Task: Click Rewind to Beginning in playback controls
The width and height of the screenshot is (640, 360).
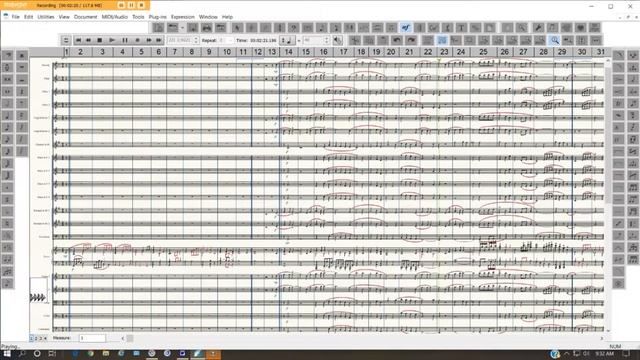Action: pyautogui.click(x=78, y=40)
